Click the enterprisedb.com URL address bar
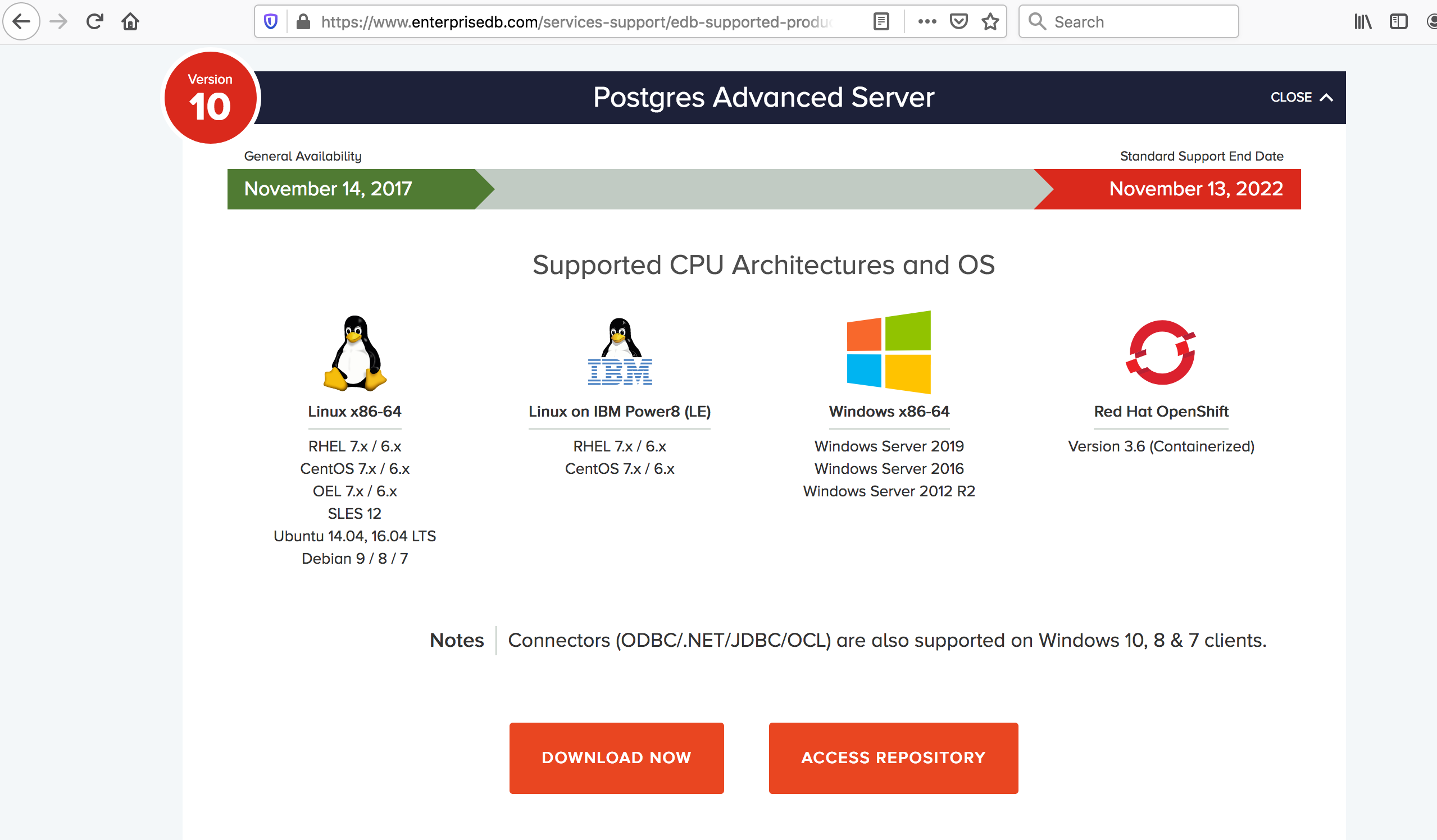The height and width of the screenshot is (840, 1437). point(576,22)
